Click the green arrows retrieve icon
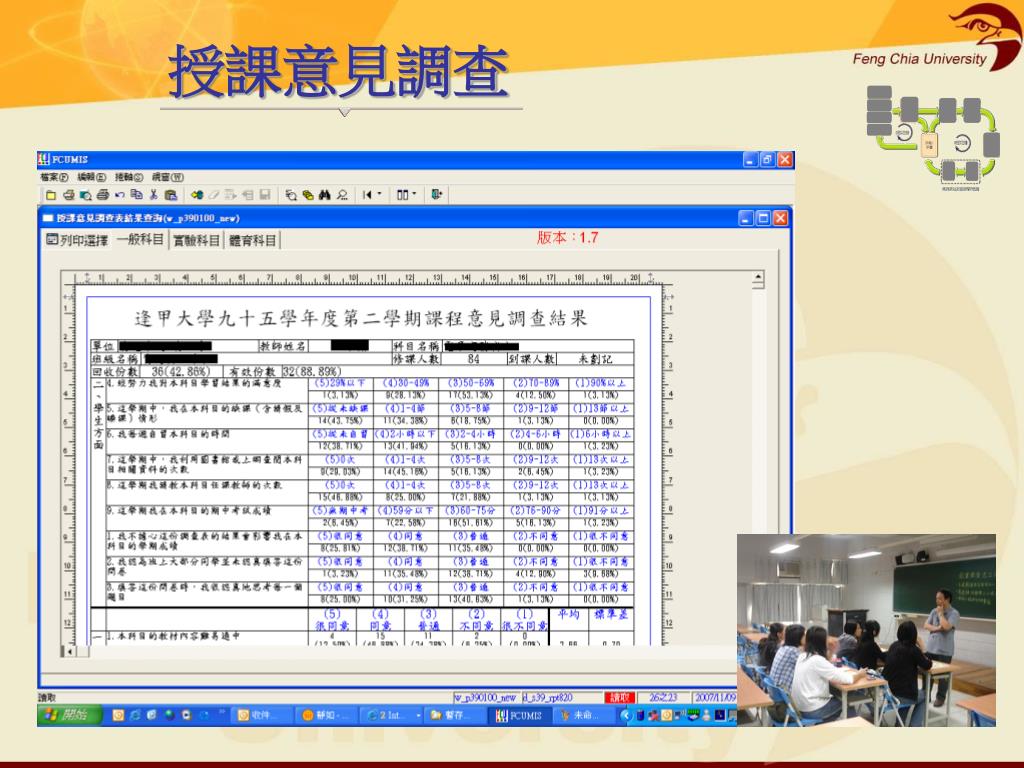This screenshot has height=768, width=1024. coord(197,195)
